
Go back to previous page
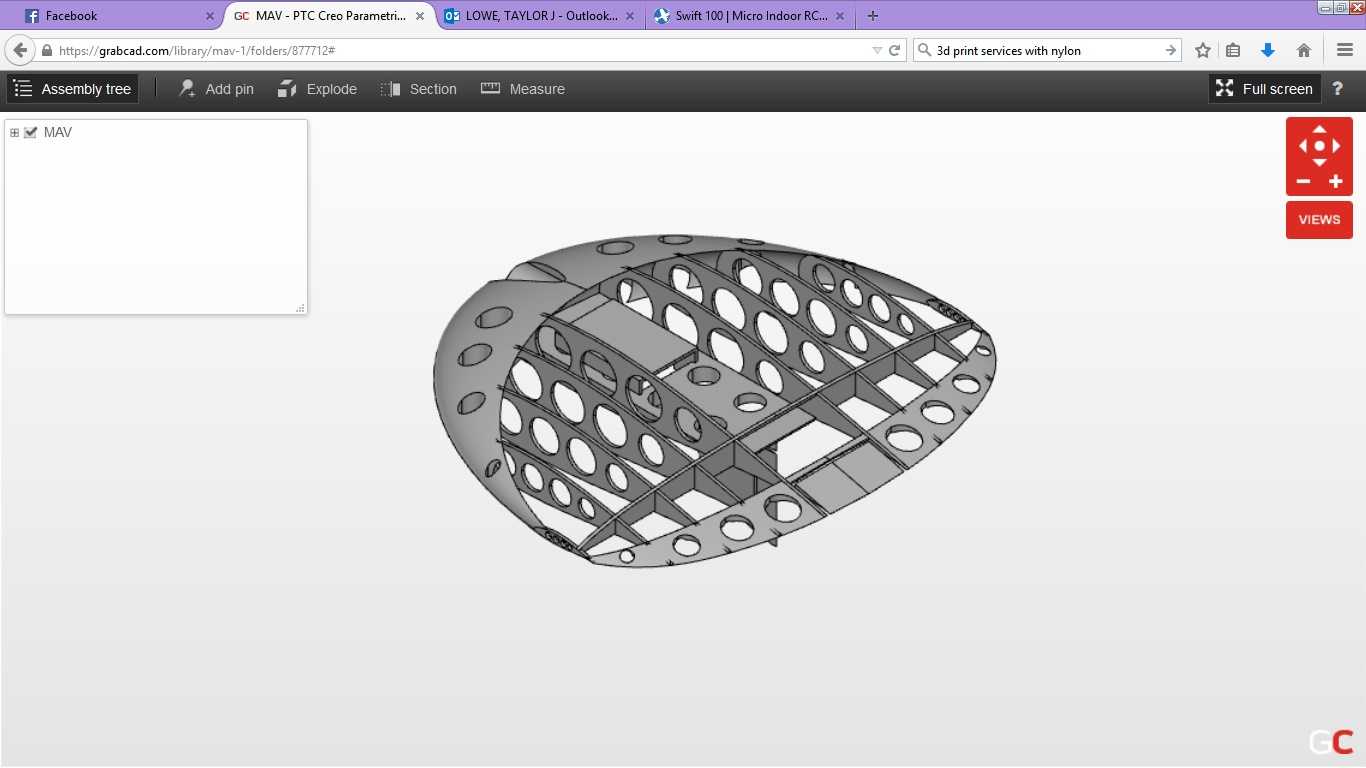coord(20,50)
